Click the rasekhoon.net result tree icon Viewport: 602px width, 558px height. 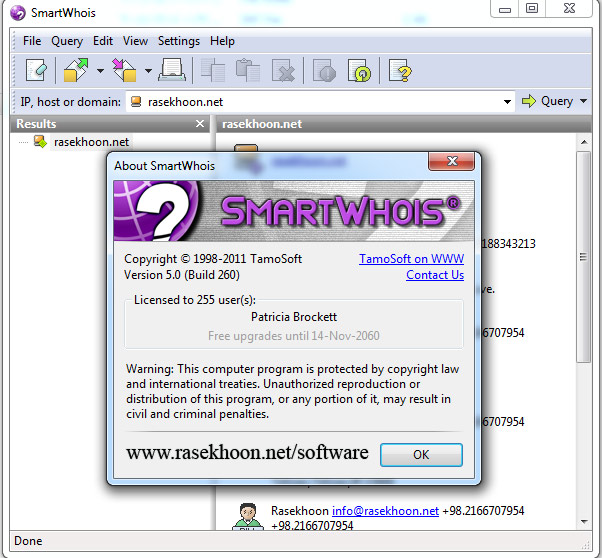pos(40,142)
